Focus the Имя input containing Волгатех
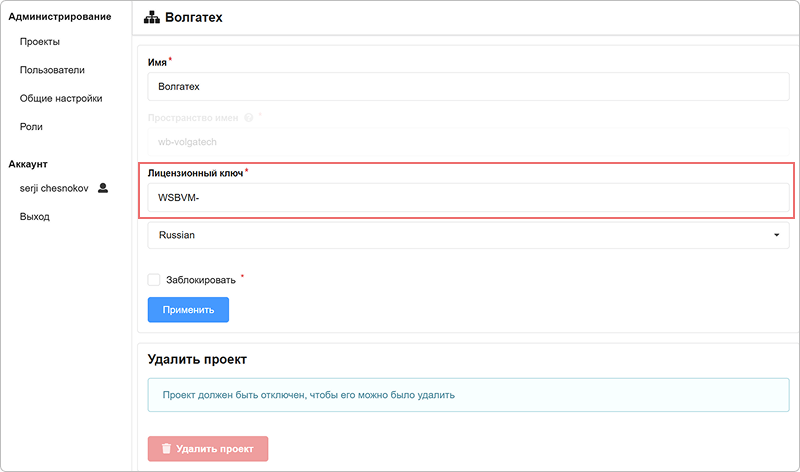Screen dimensions: 800x472 coord(468,86)
